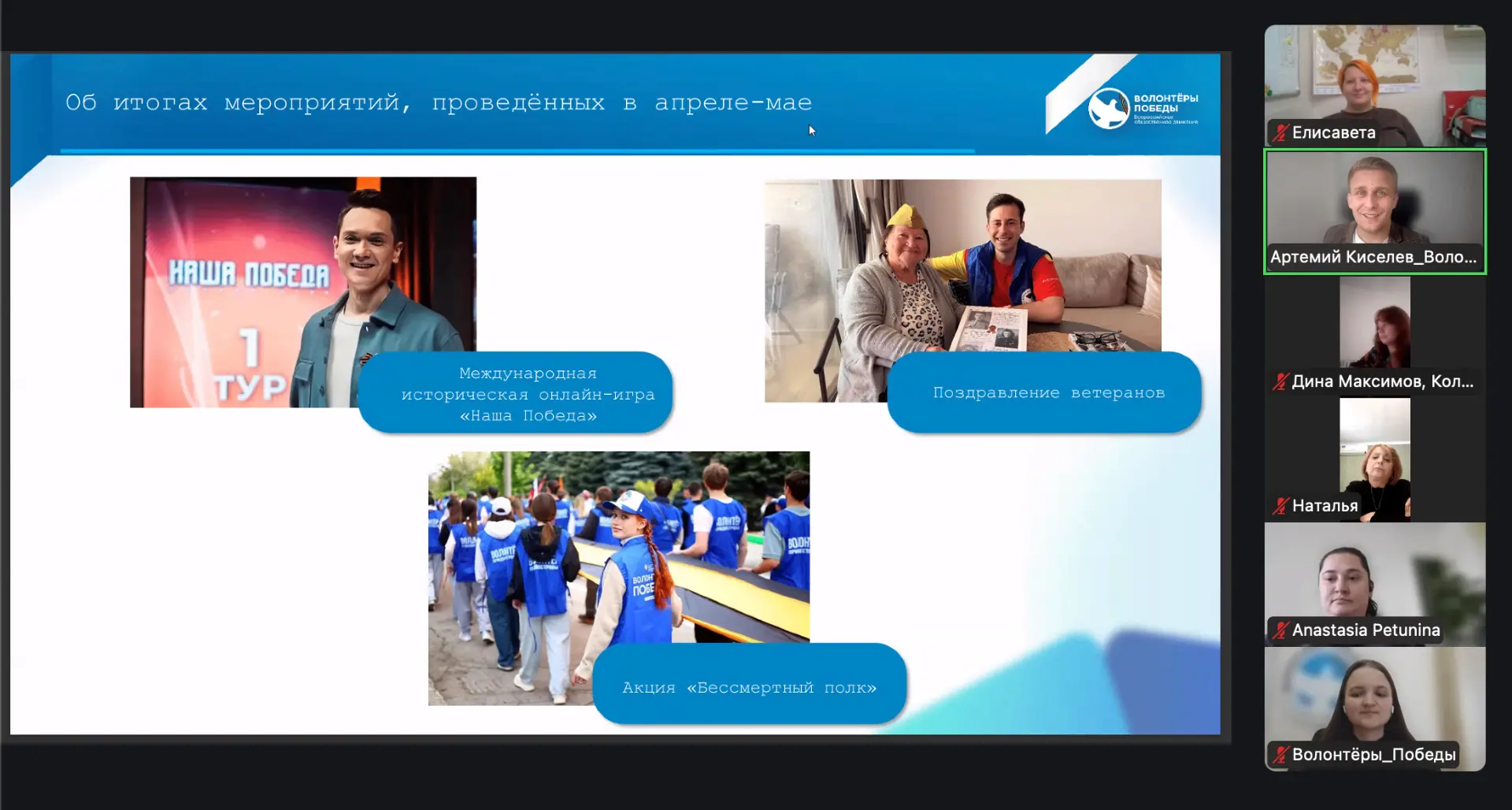Select the Волонтёры_Победы participant video tile
The height and width of the screenshot is (810, 1512).
pyautogui.click(x=1375, y=708)
